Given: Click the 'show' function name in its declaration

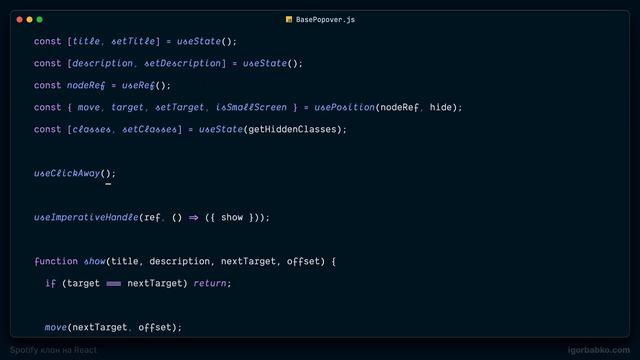Looking at the screenshot, I should (x=94, y=261).
